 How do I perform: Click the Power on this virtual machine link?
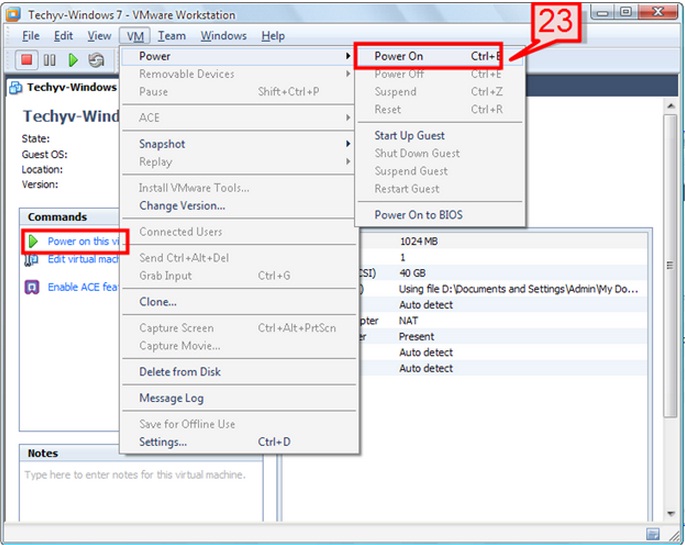point(83,241)
